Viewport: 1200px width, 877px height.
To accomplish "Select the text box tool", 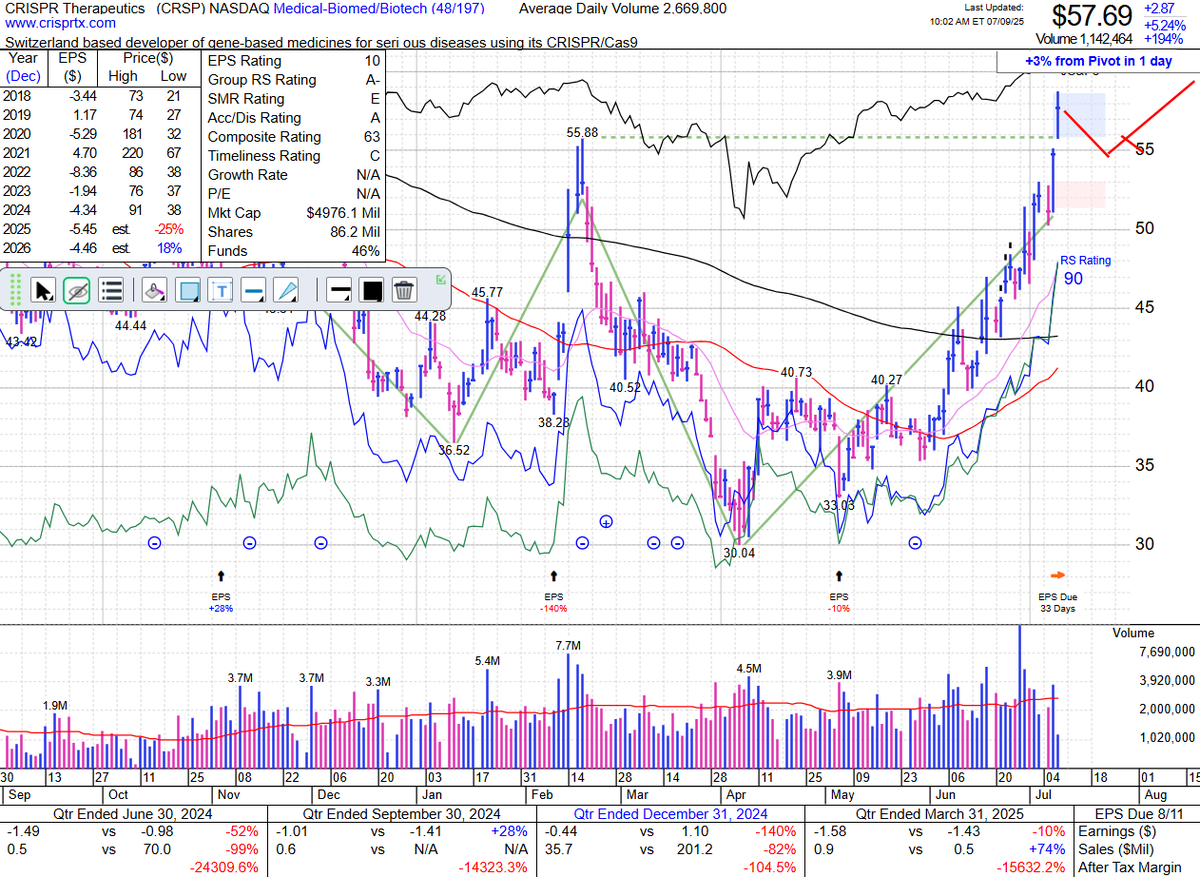I will (220, 291).
